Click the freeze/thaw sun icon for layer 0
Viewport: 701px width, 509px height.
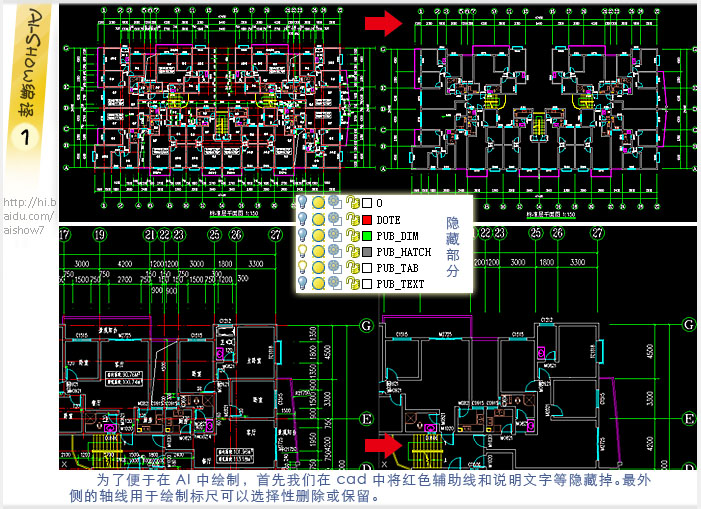[318, 203]
